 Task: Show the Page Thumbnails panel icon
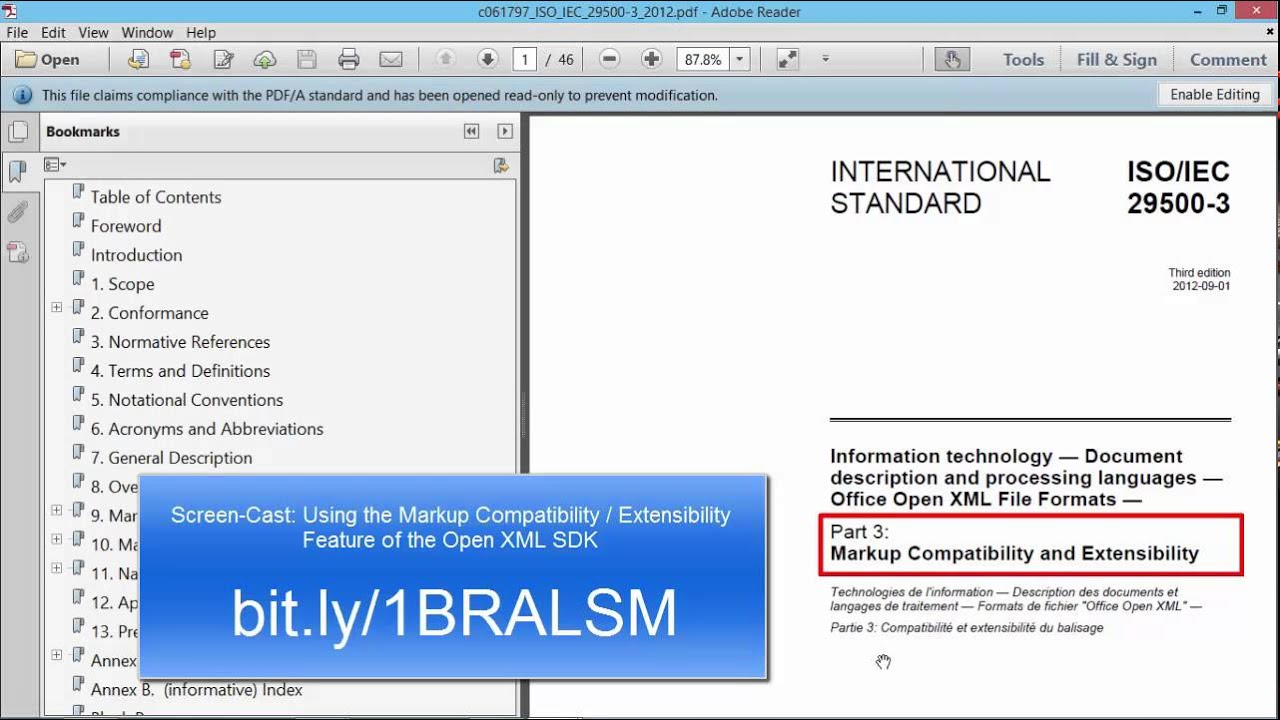[x=17, y=132]
